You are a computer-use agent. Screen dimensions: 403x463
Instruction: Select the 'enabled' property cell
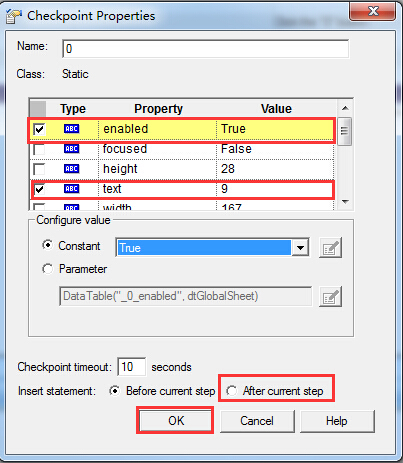point(157,129)
